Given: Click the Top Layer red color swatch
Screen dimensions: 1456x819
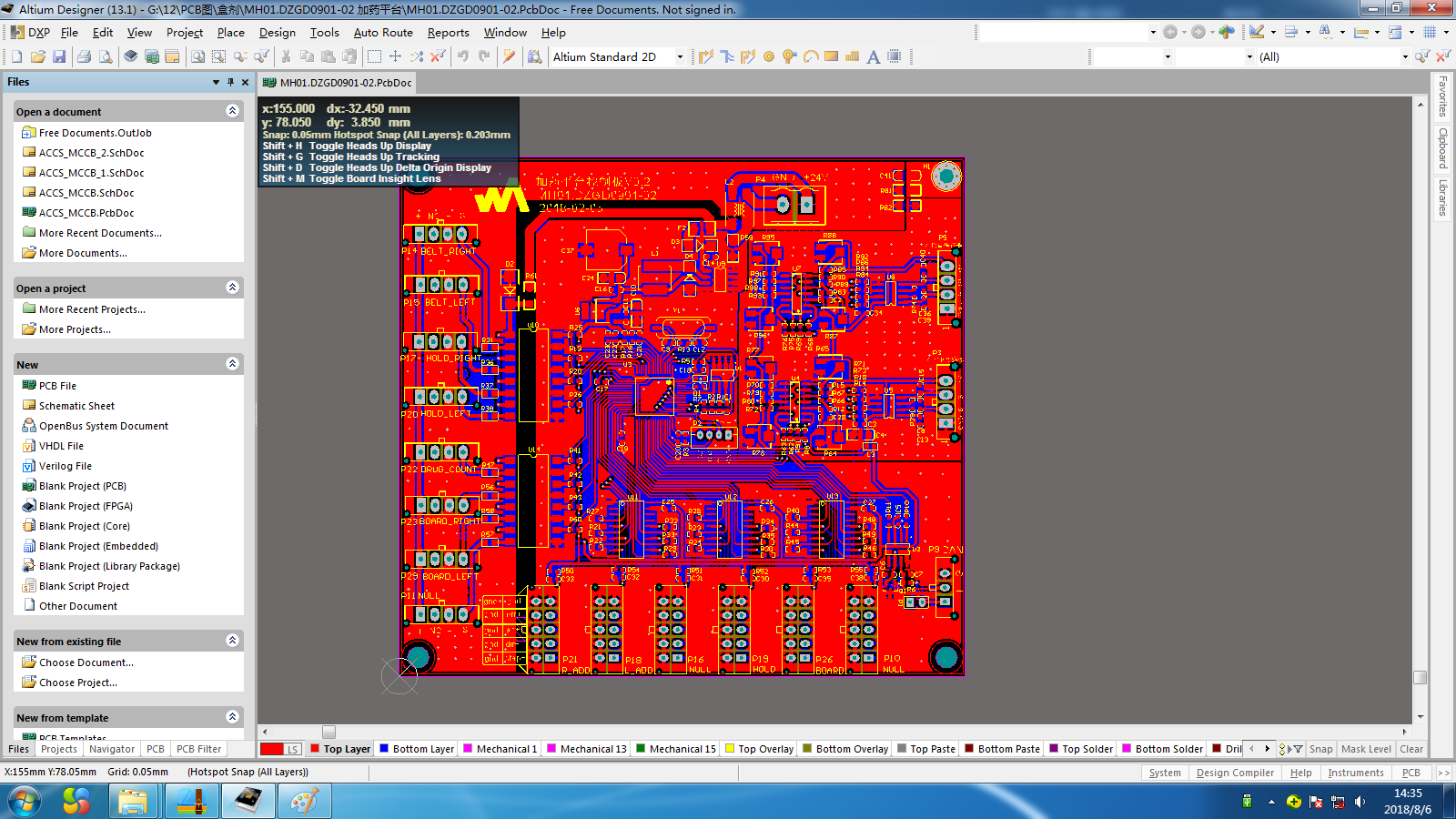Looking at the screenshot, I should coord(315,749).
